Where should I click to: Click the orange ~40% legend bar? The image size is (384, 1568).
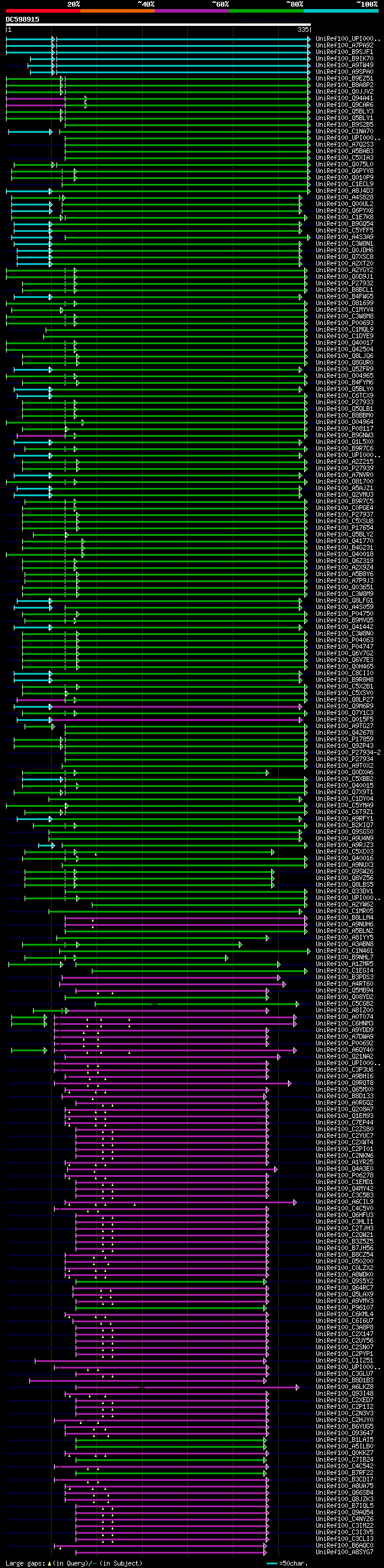click(x=117, y=10)
